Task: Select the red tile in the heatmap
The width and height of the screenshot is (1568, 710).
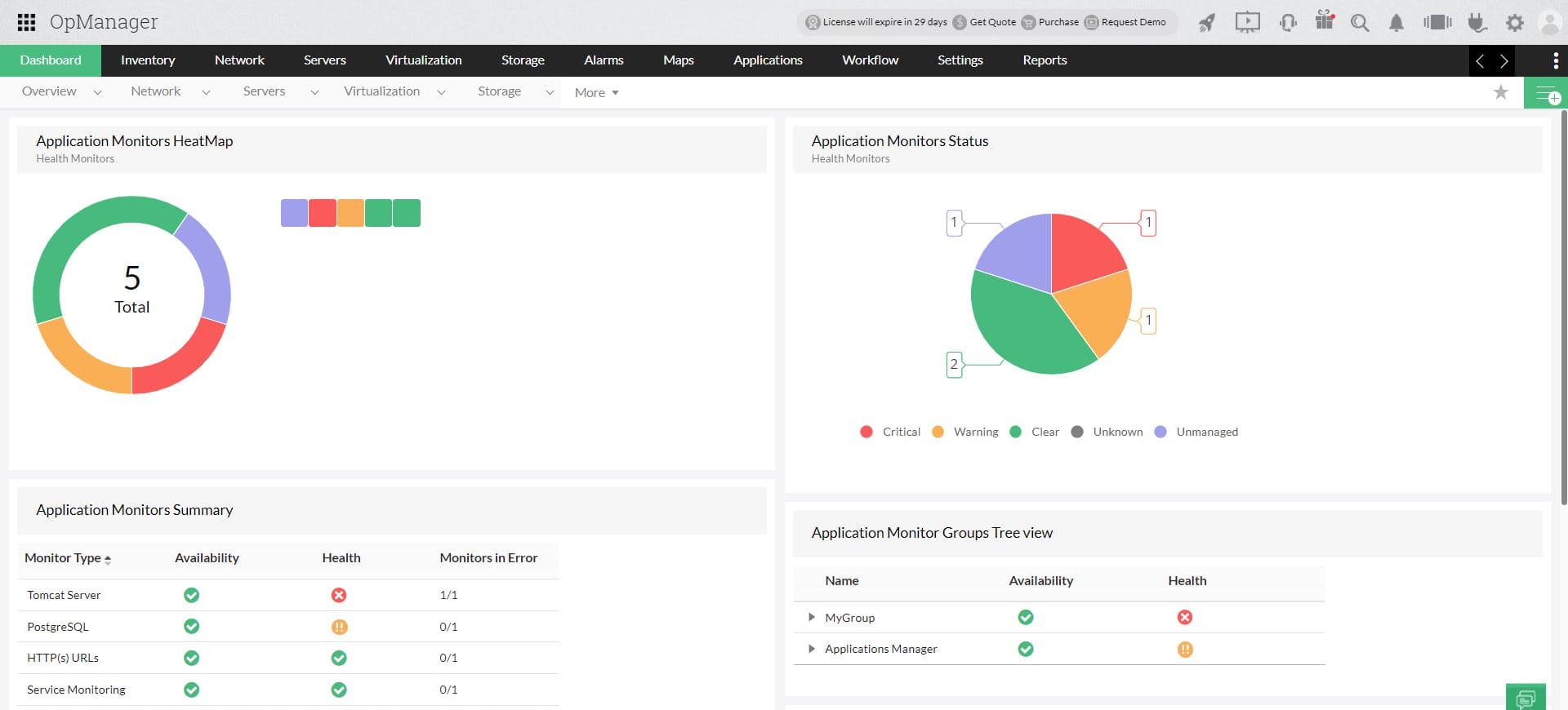Action: [x=323, y=213]
